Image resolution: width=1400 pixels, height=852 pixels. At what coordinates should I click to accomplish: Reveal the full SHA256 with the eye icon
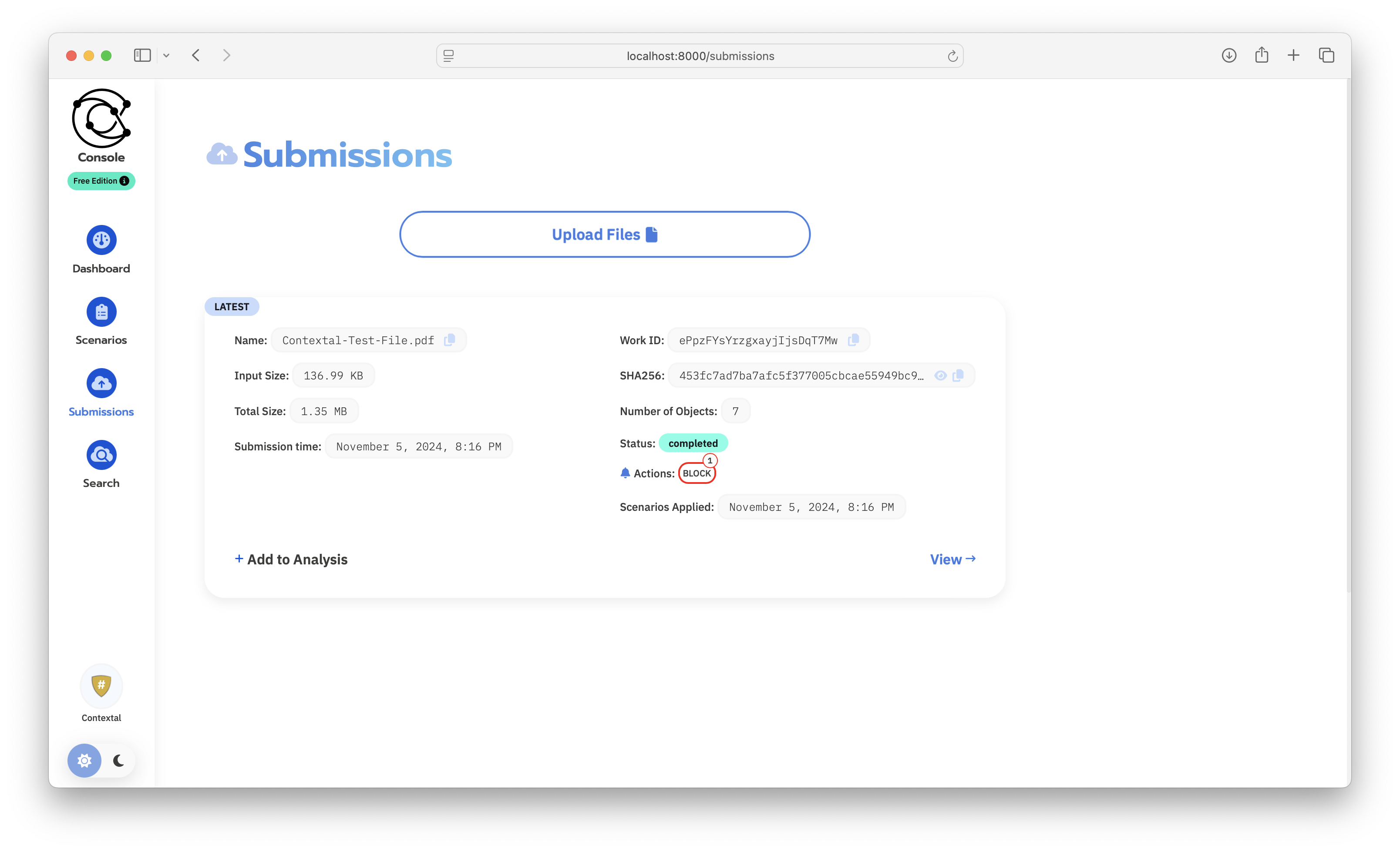(940, 376)
